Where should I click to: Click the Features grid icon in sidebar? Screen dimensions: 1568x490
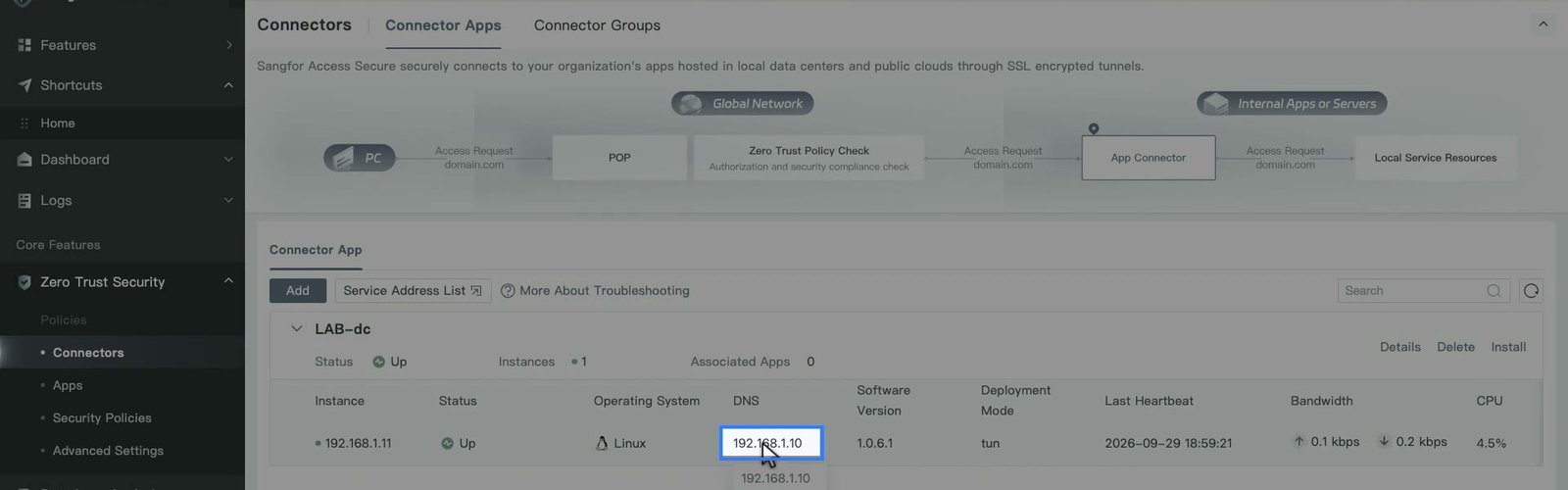(x=24, y=45)
